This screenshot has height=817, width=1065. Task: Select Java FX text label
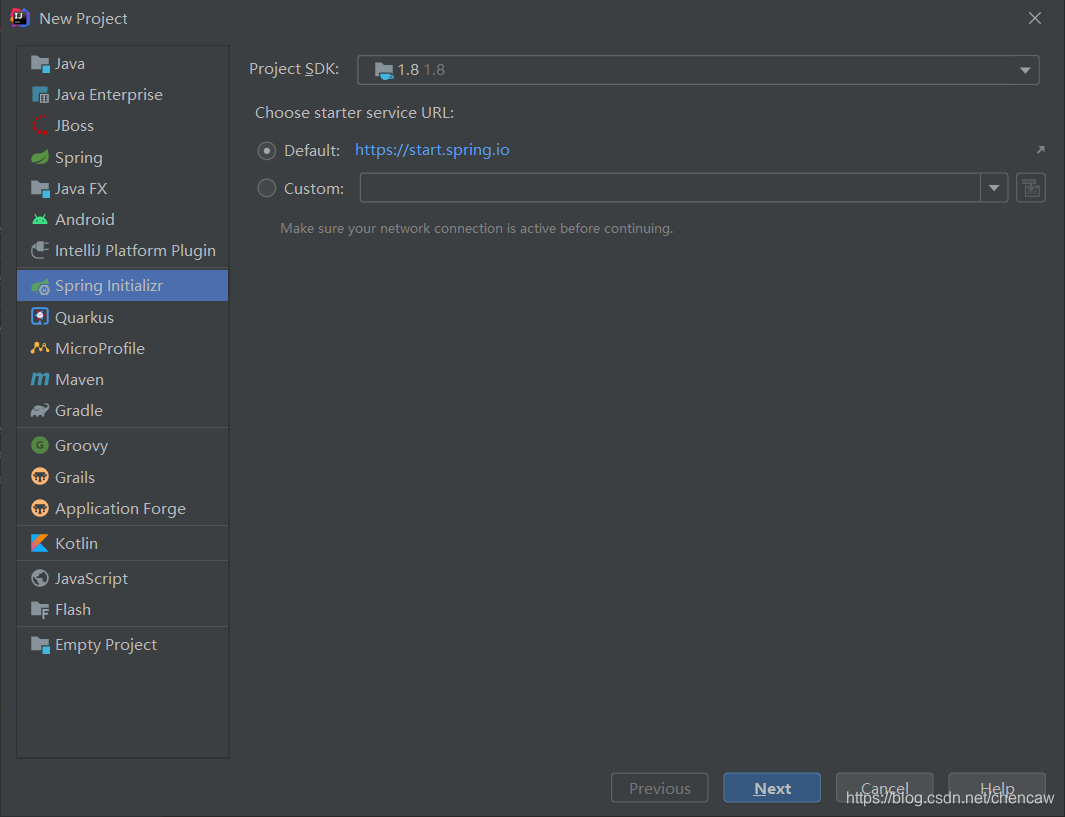pos(81,189)
